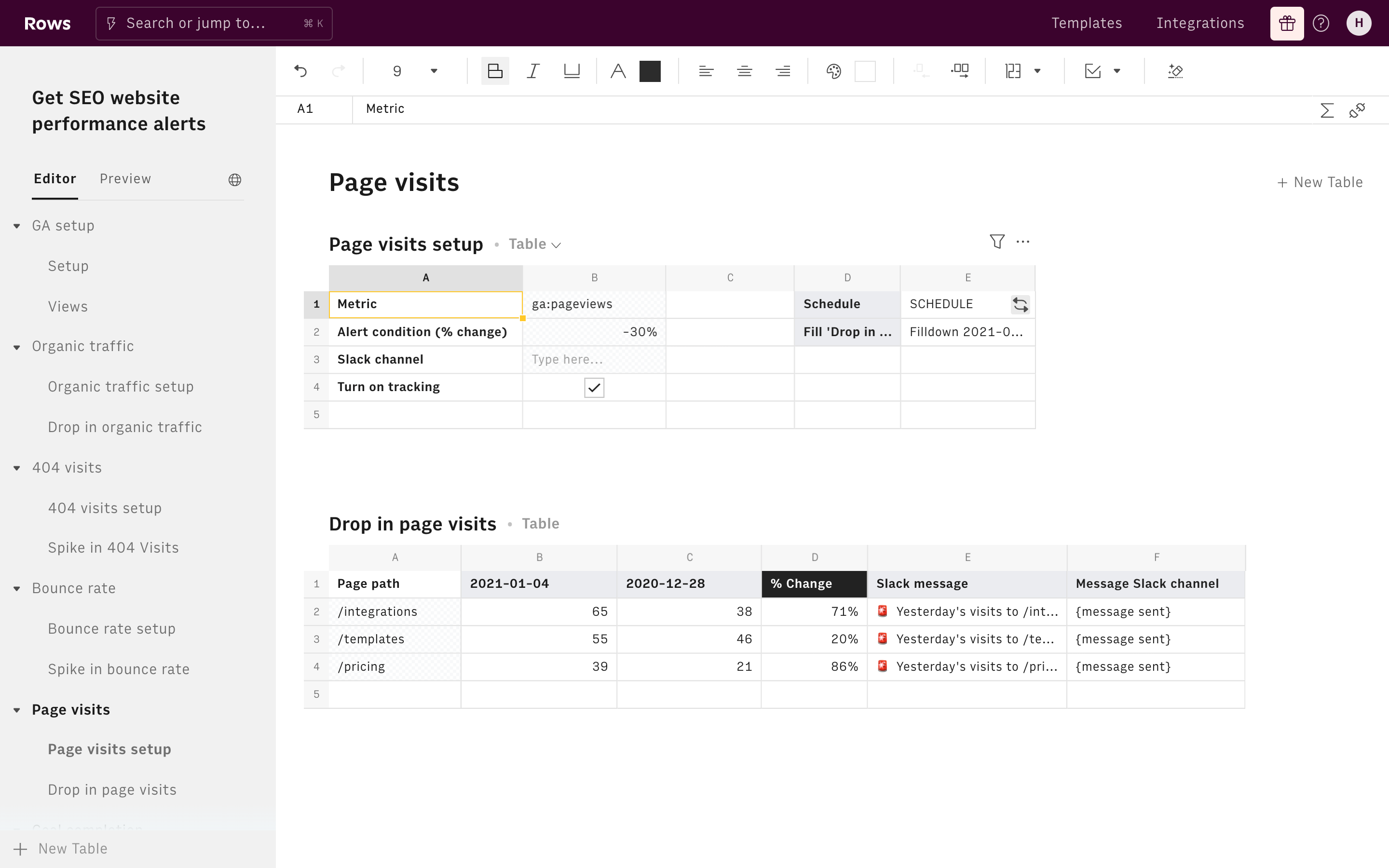Click the formula bar showing Metric

pos(832,109)
